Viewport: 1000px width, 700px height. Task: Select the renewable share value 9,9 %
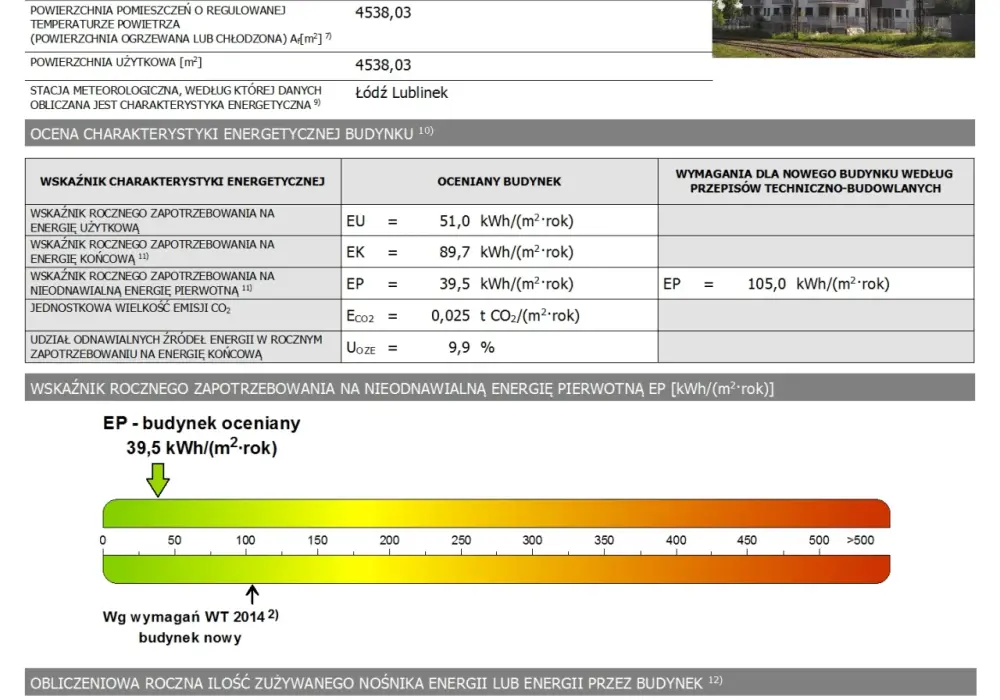[x=471, y=348]
